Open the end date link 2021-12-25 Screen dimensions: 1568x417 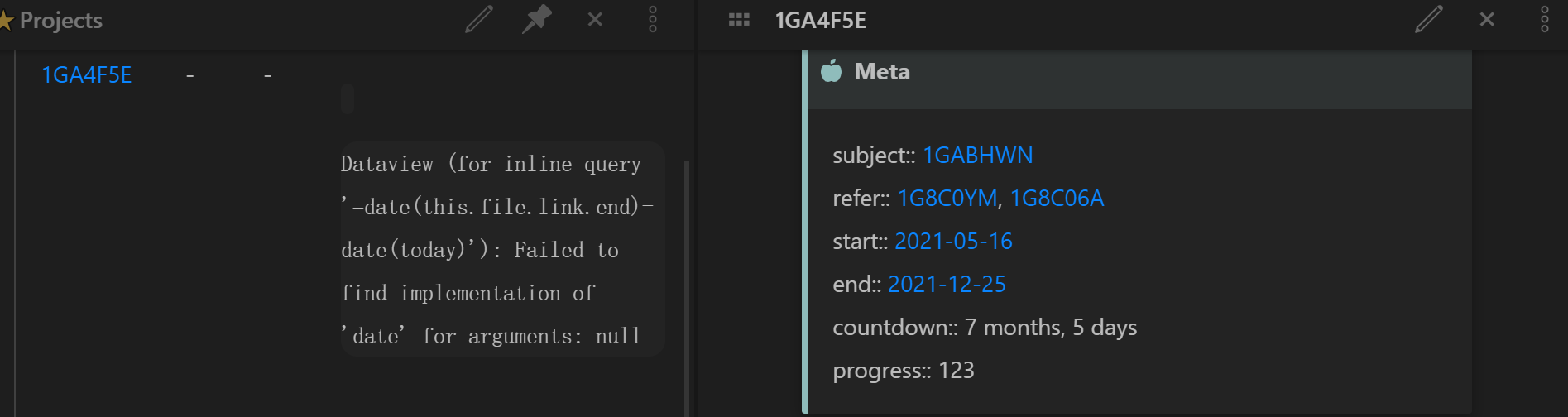click(947, 285)
